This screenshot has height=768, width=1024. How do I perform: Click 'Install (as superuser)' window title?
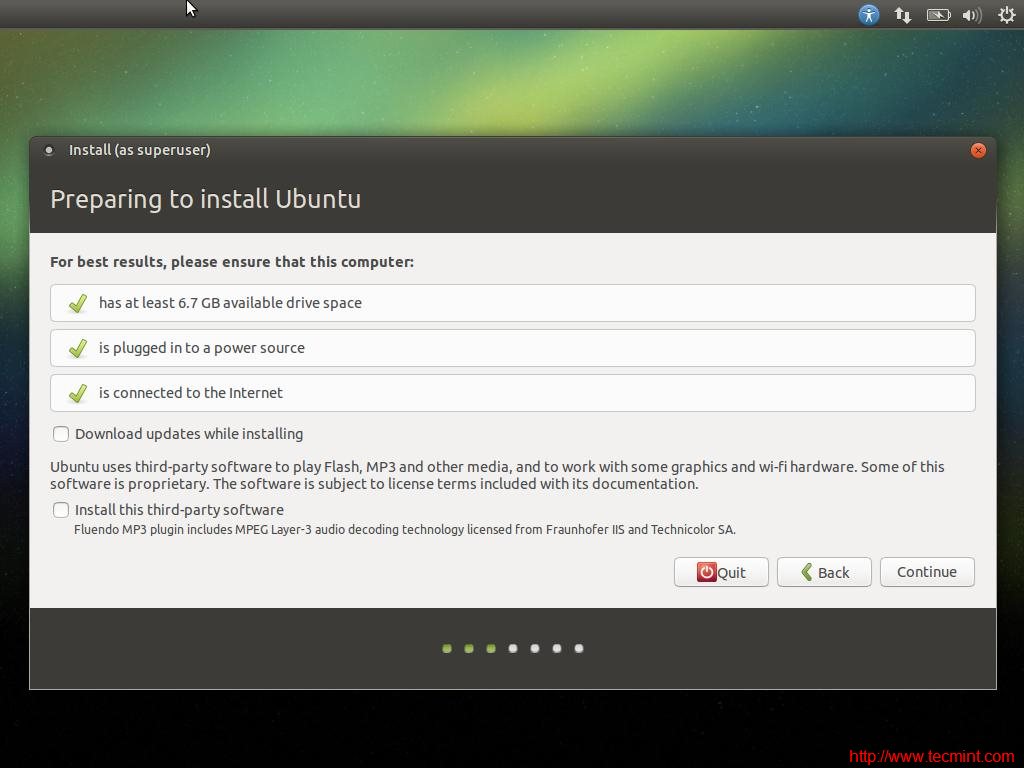140,150
